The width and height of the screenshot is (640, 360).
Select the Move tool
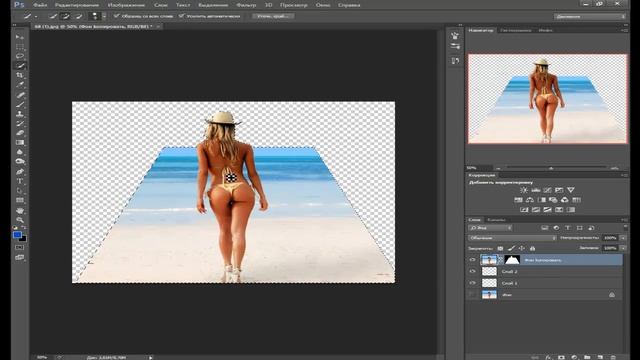(x=20, y=37)
